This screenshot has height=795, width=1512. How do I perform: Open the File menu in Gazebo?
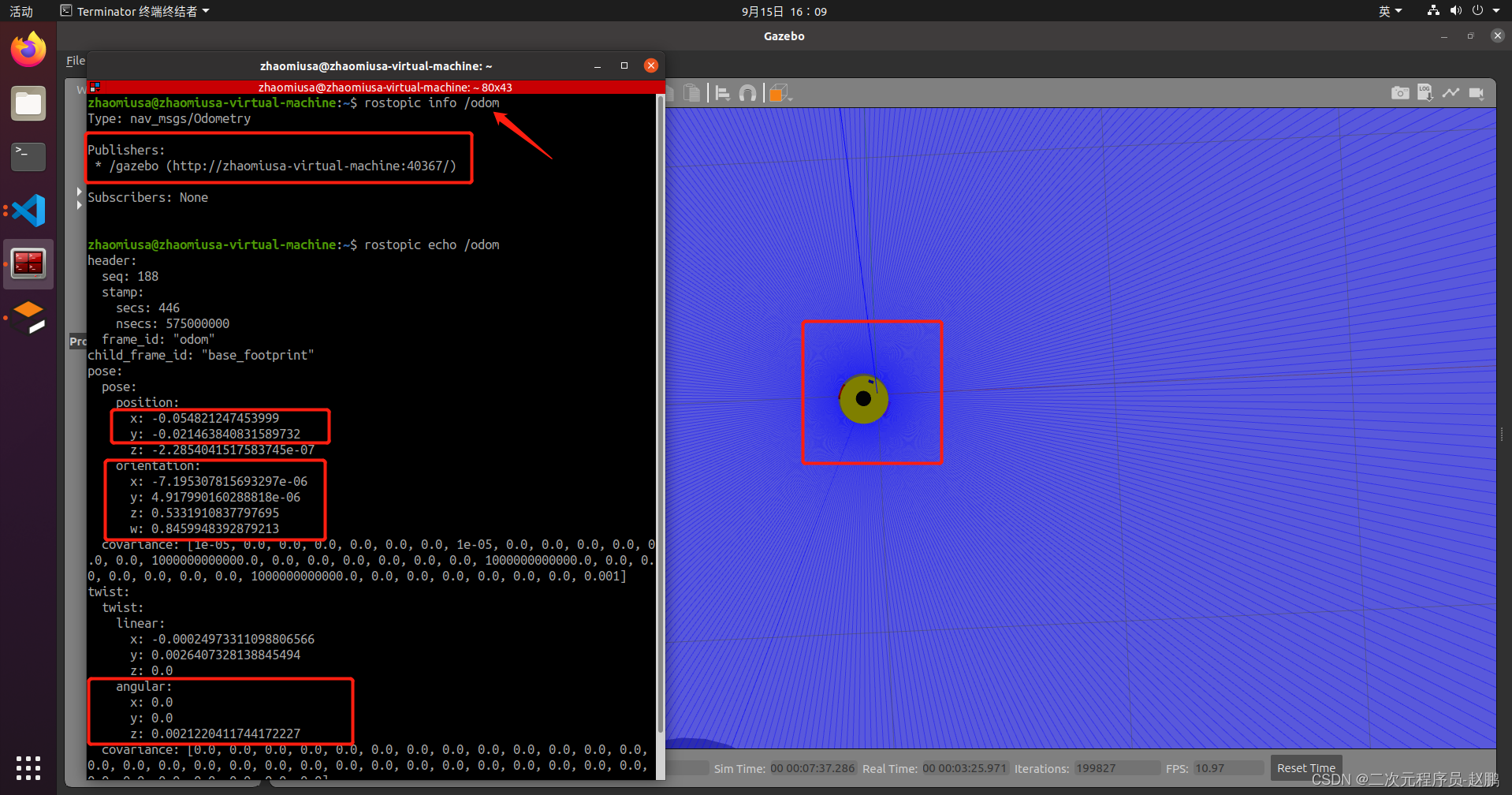[x=76, y=61]
